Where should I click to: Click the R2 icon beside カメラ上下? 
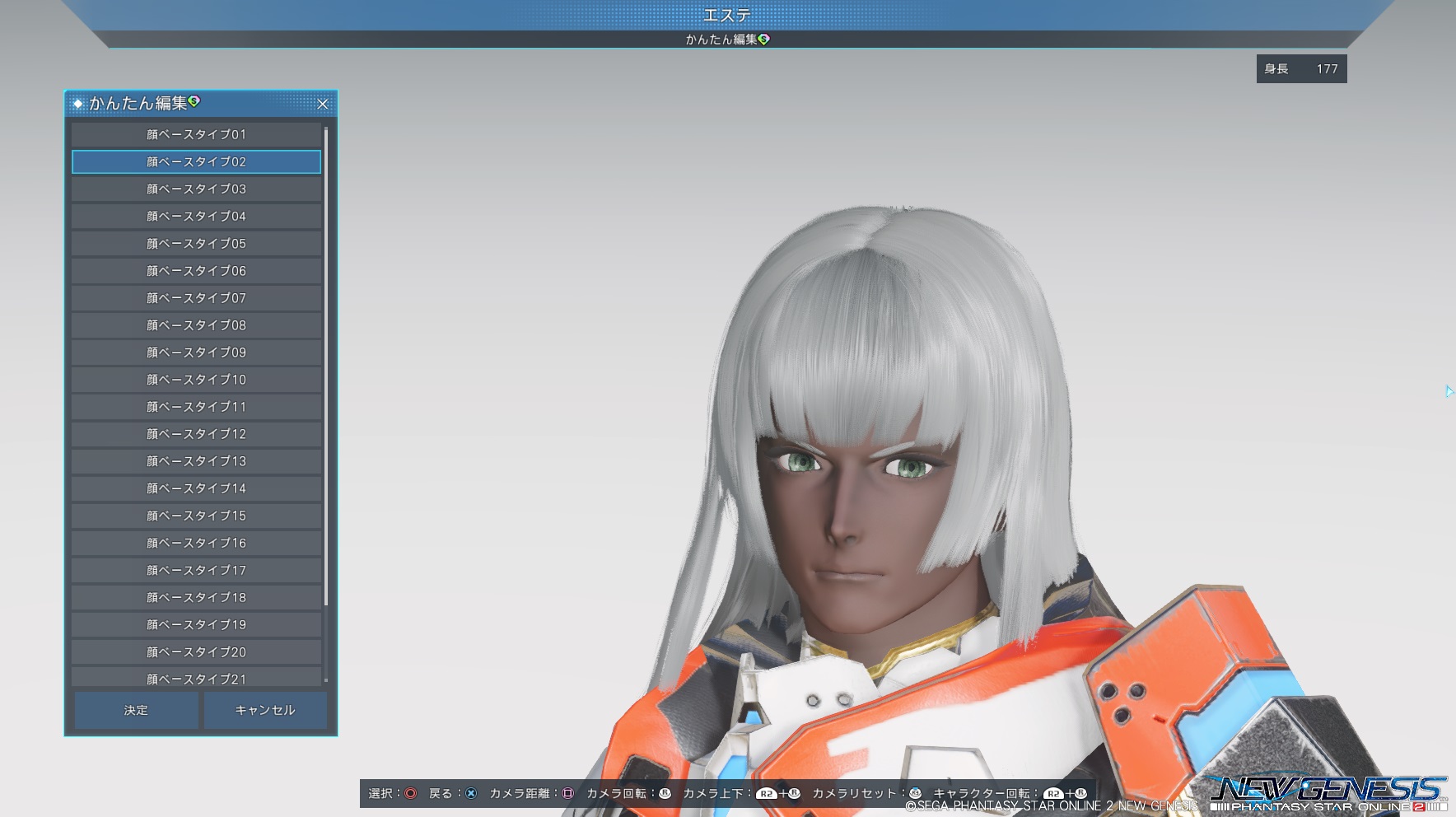767,794
